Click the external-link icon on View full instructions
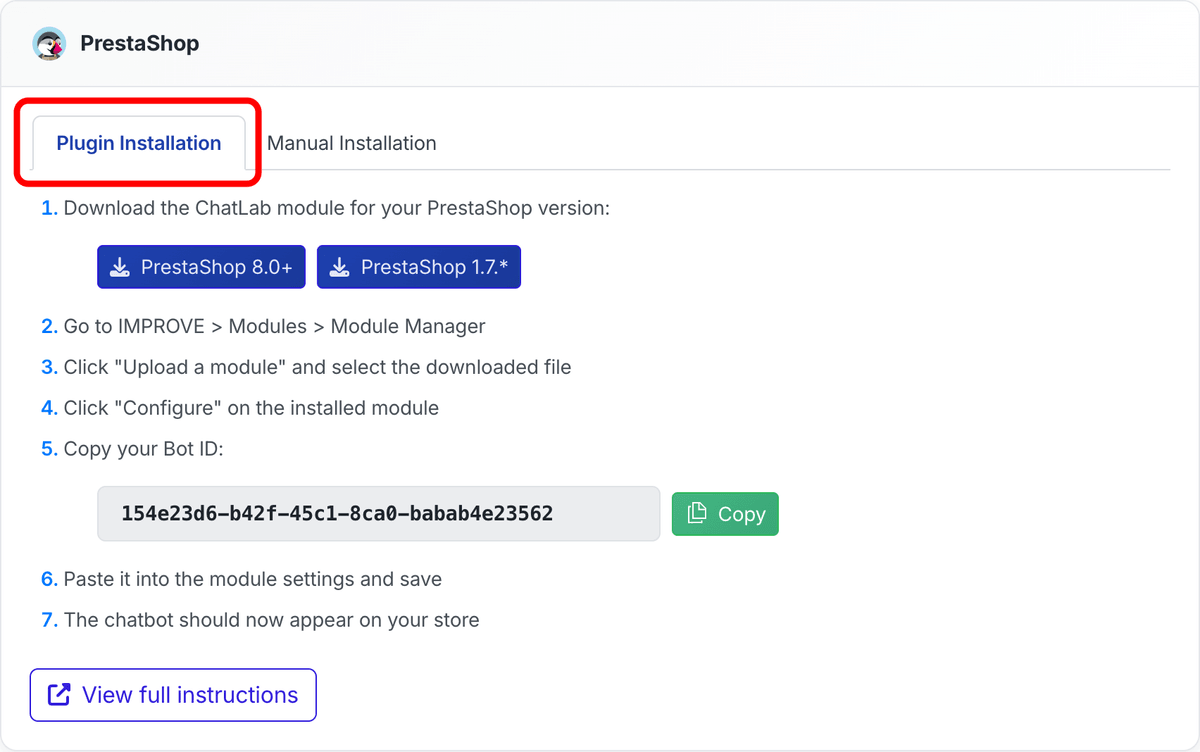1200x752 pixels. 60,694
